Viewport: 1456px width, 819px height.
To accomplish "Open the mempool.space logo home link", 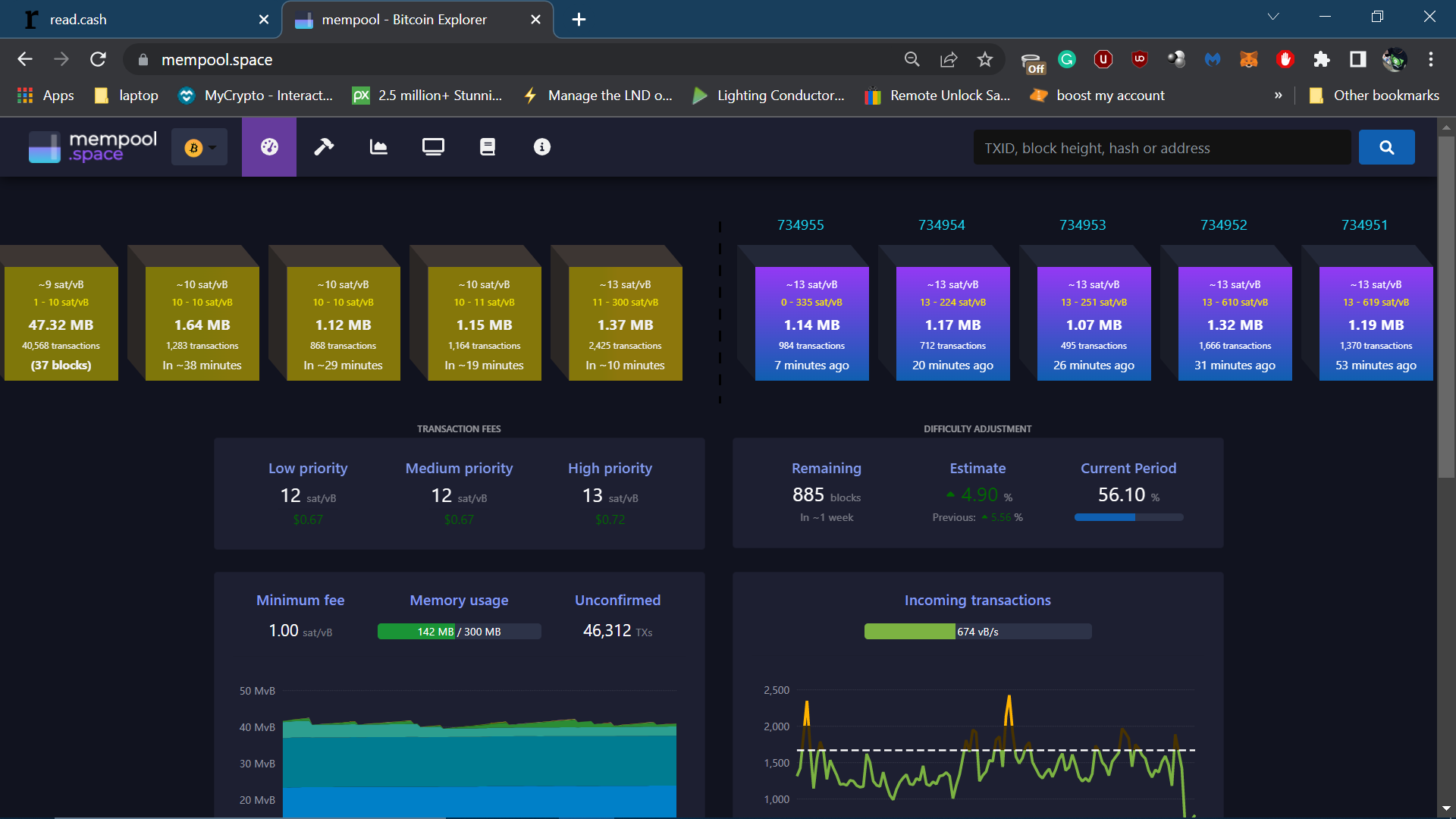I will 93,147.
